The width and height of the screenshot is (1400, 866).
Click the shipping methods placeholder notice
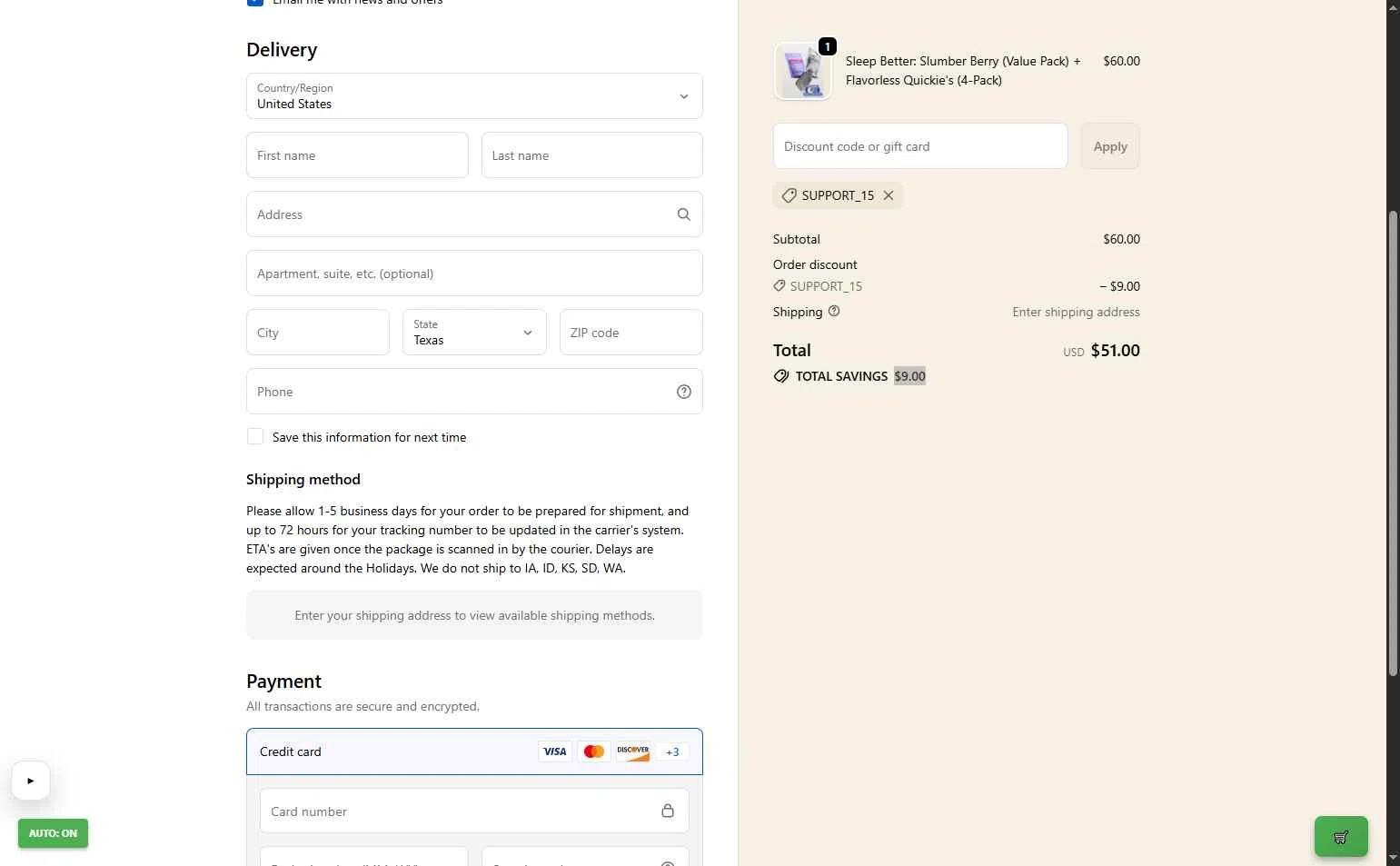(x=474, y=615)
